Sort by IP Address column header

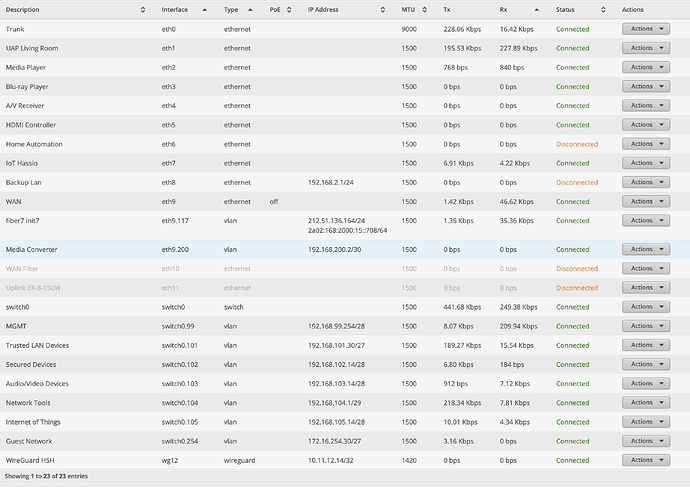pos(345,9)
